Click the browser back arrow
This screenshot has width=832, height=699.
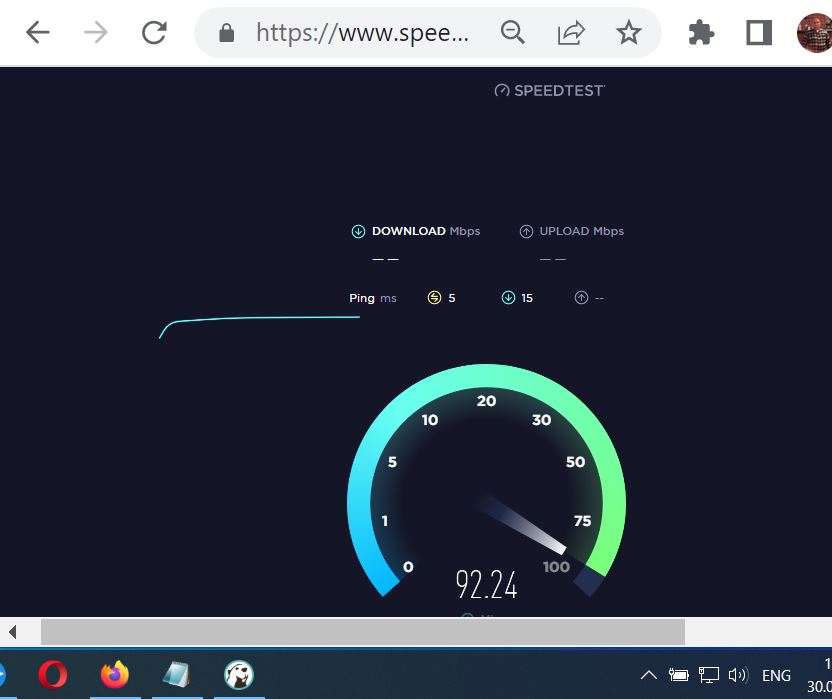[x=38, y=33]
